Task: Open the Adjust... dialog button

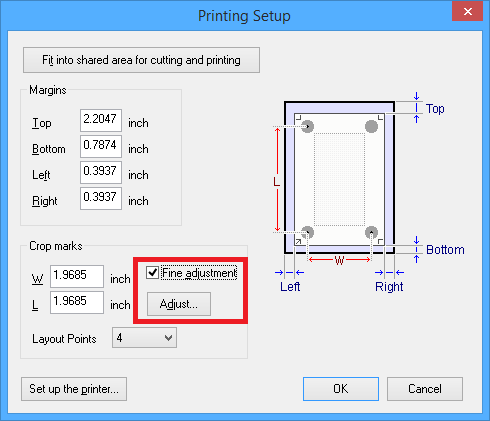Action: click(x=179, y=304)
